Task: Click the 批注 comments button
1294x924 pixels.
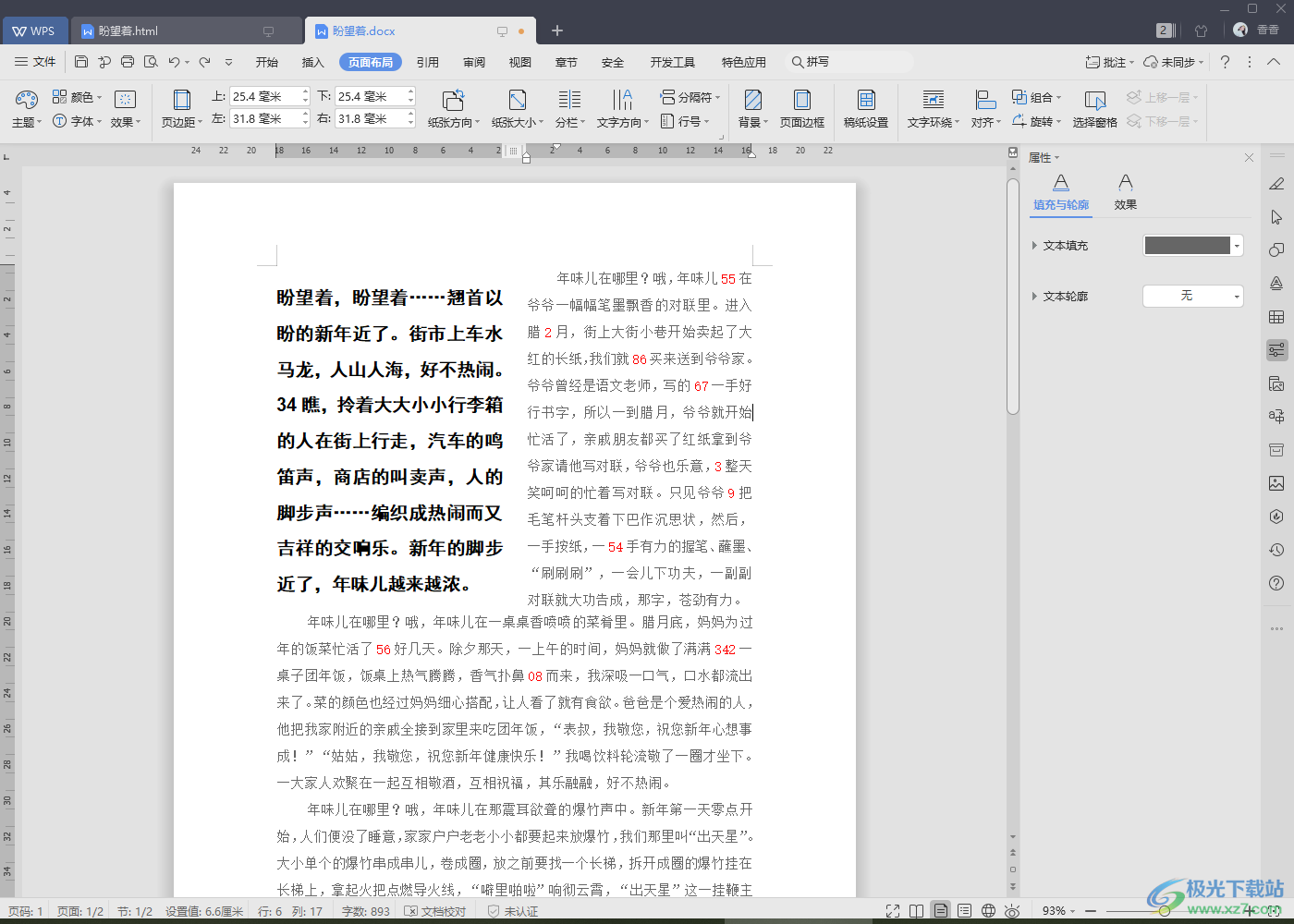Action: coord(1109,62)
